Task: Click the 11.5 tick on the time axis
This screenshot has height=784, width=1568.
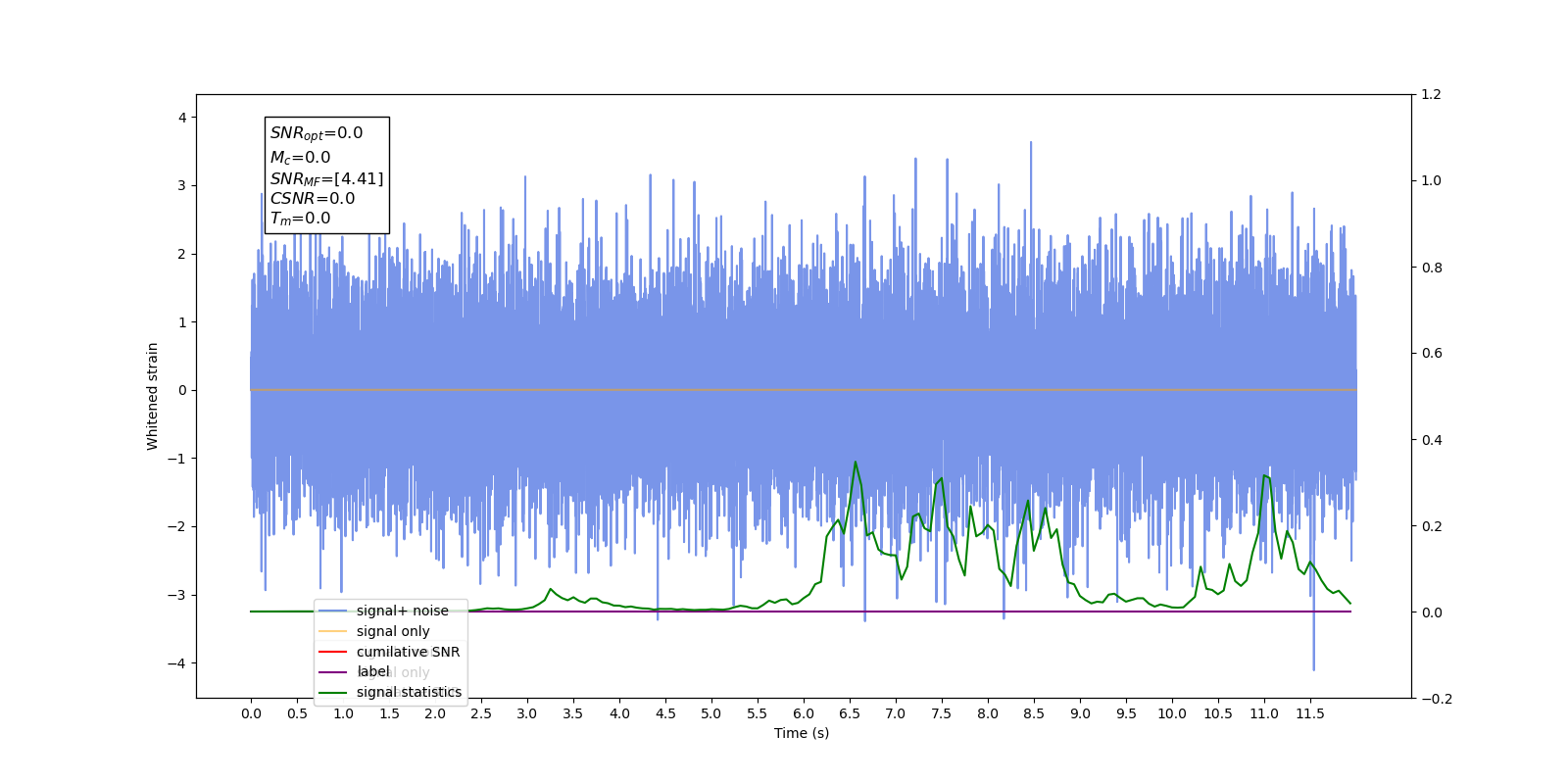Action: point(1310,713)
